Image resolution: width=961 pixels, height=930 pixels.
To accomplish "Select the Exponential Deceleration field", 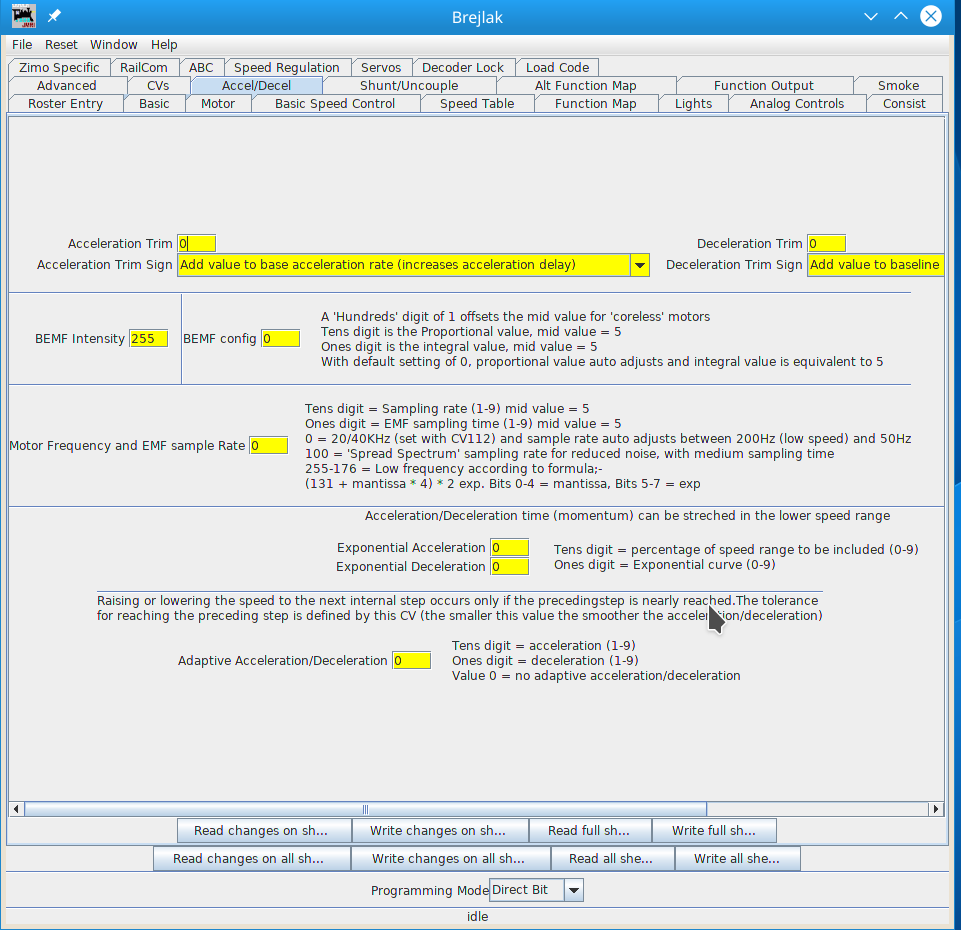I will pyautogui.click(x=509, y=567).
